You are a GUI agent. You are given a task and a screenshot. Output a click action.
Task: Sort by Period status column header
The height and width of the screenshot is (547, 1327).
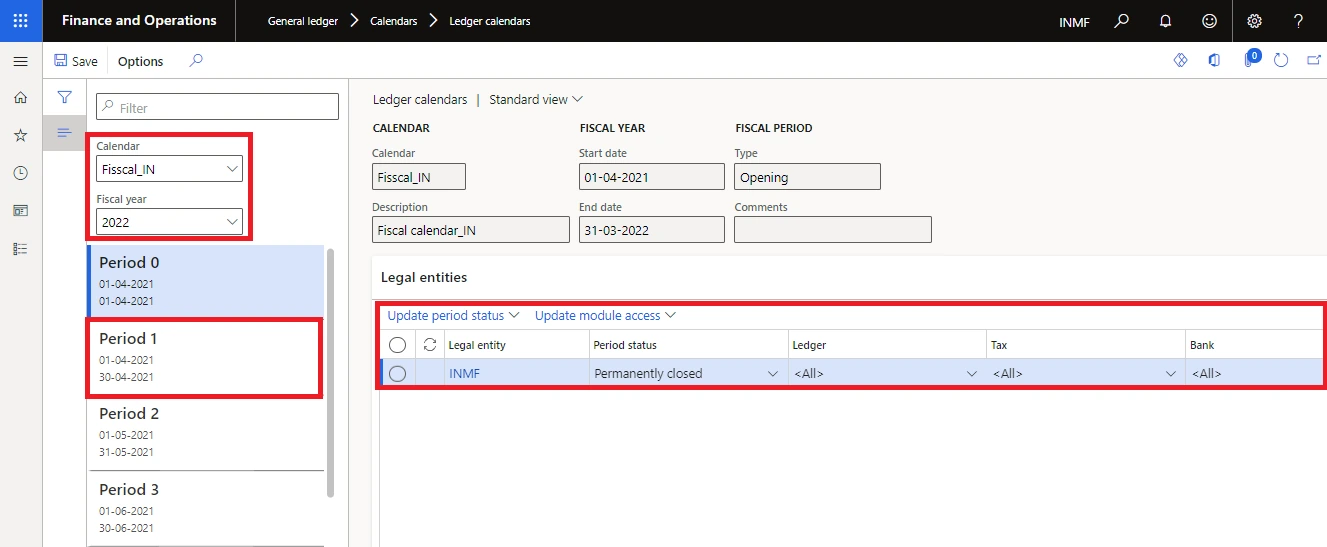[625, 345]
